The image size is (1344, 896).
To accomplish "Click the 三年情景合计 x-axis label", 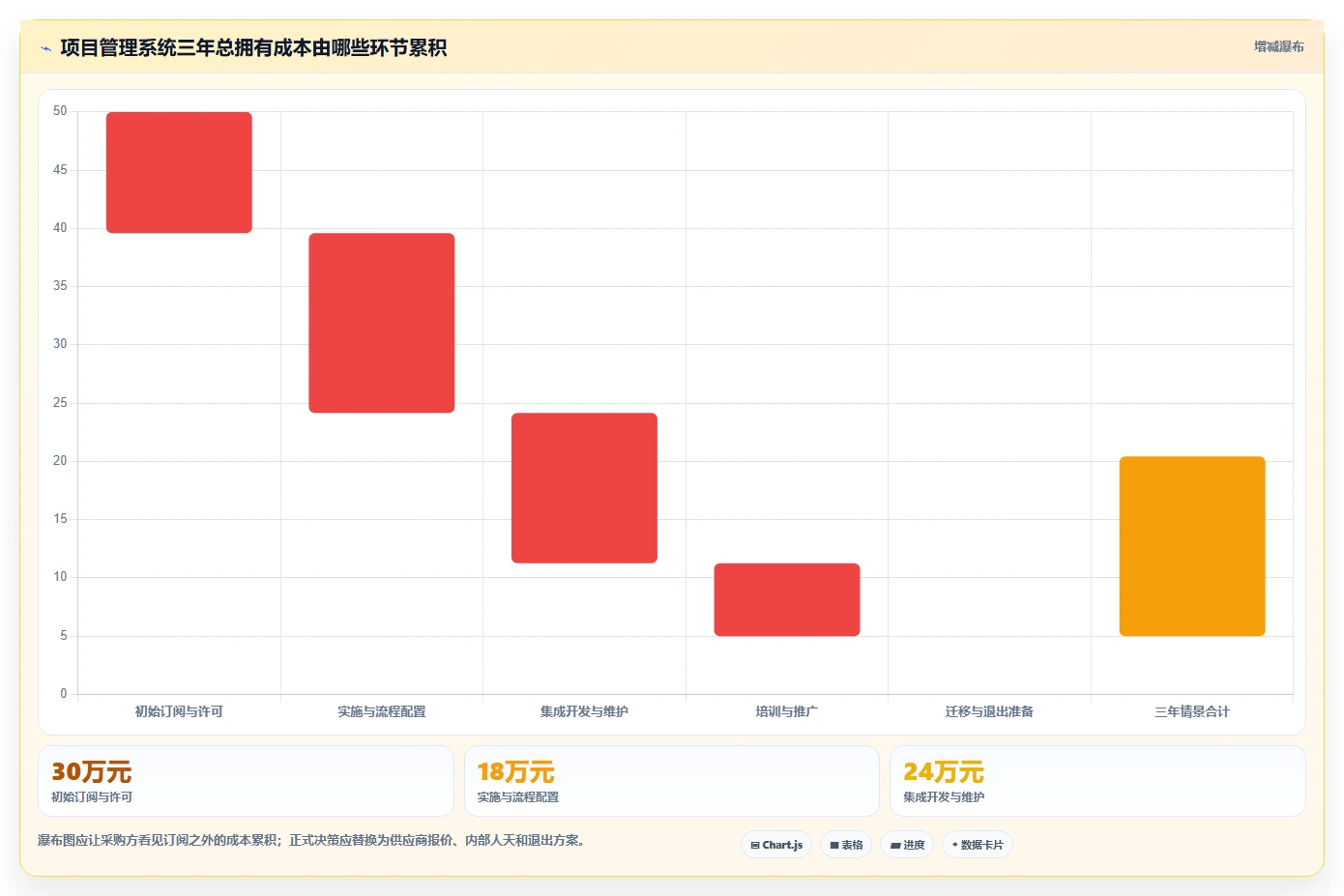I will (x=1192, y=711).
